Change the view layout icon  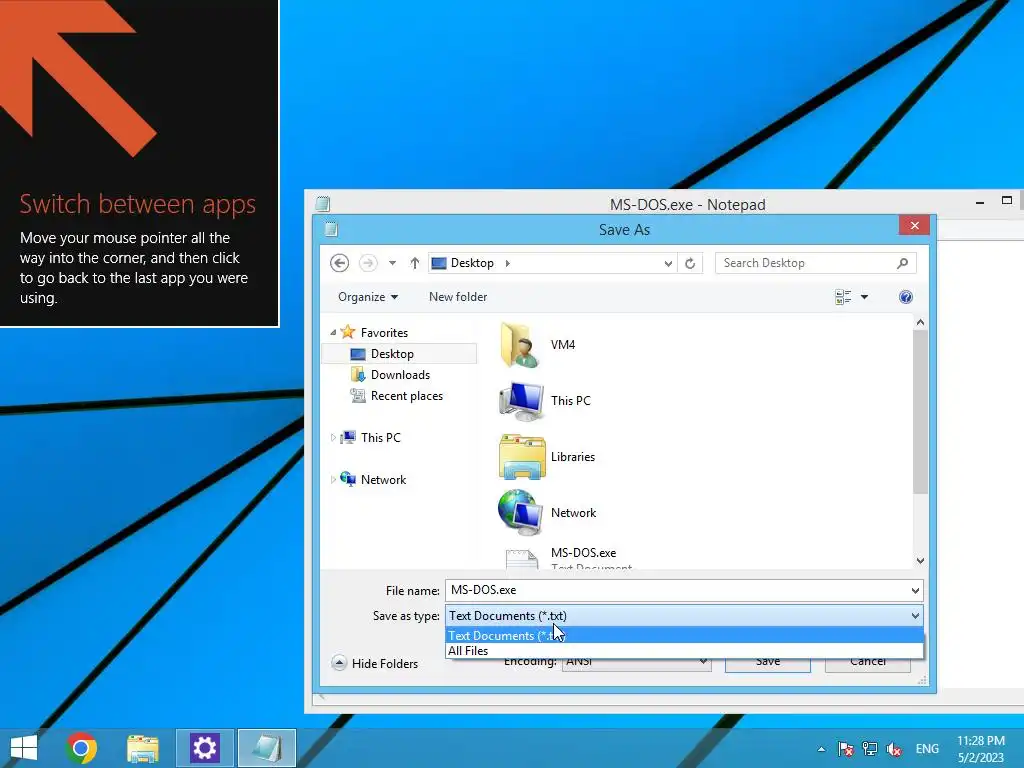[x=843, y=297]
